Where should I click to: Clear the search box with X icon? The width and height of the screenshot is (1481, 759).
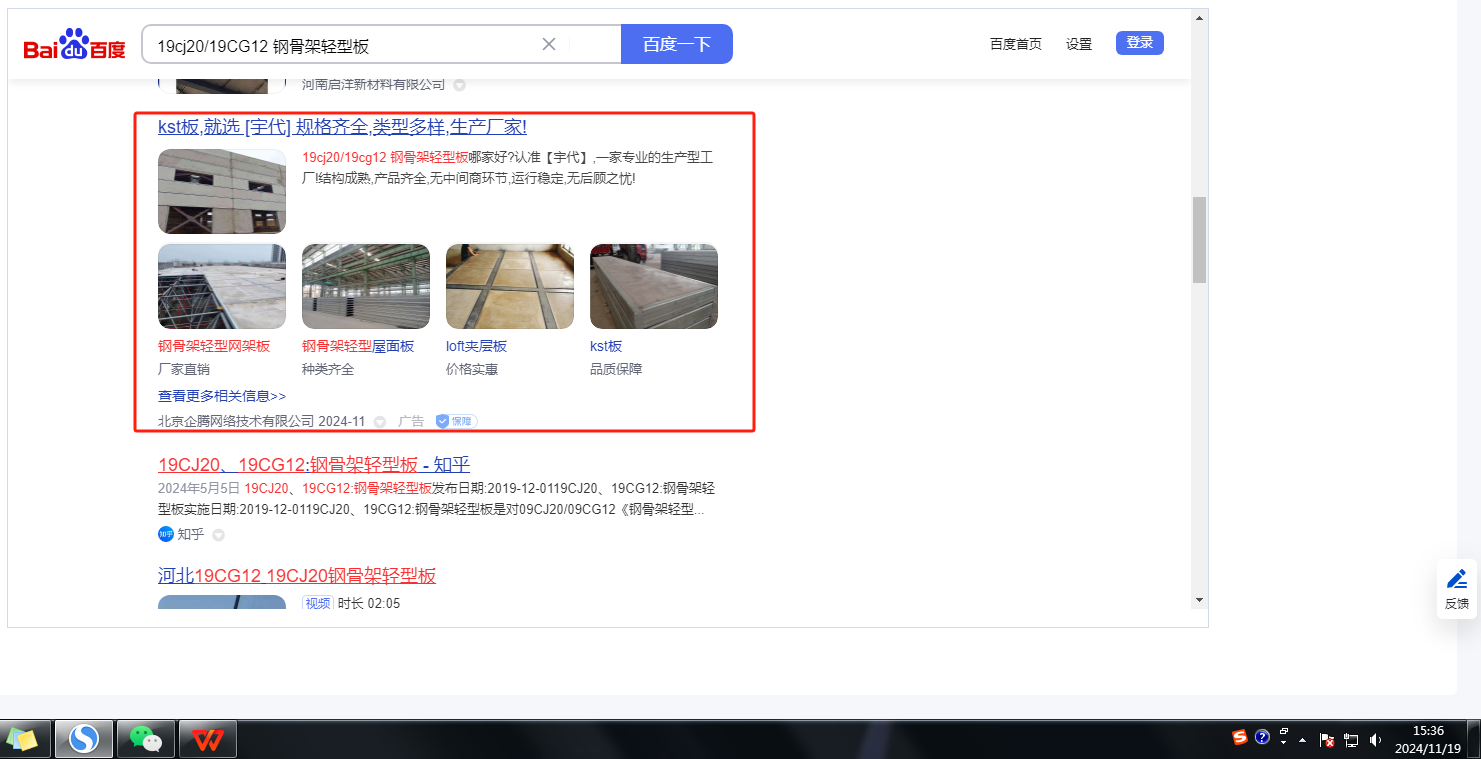click(x=548, y=44)
